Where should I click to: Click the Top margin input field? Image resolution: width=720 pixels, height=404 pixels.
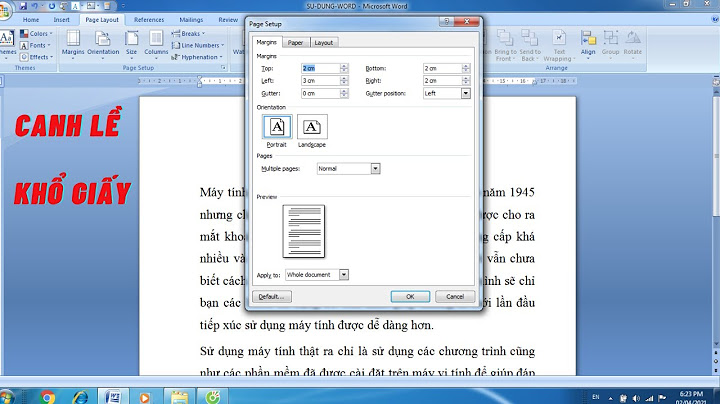[320, 68]
